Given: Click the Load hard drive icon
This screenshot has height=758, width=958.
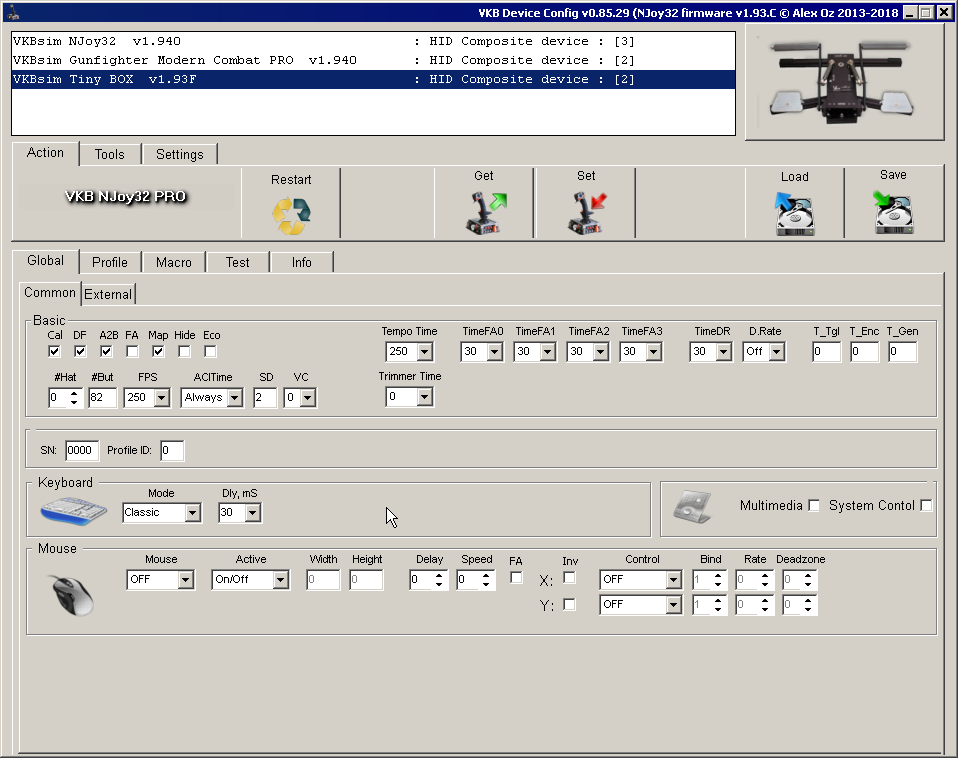Looking at the screenshot, I should [794, 214].
